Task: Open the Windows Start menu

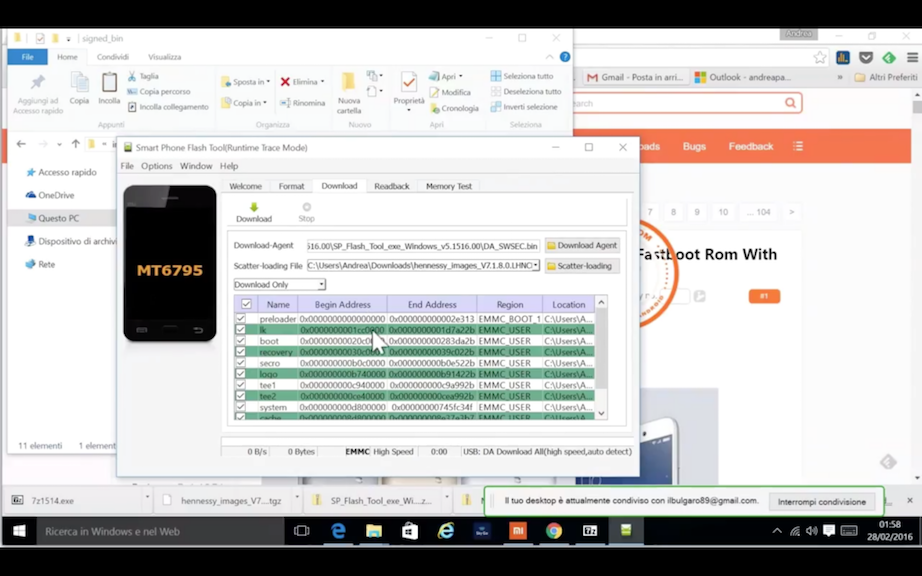Action: point(19,531)
